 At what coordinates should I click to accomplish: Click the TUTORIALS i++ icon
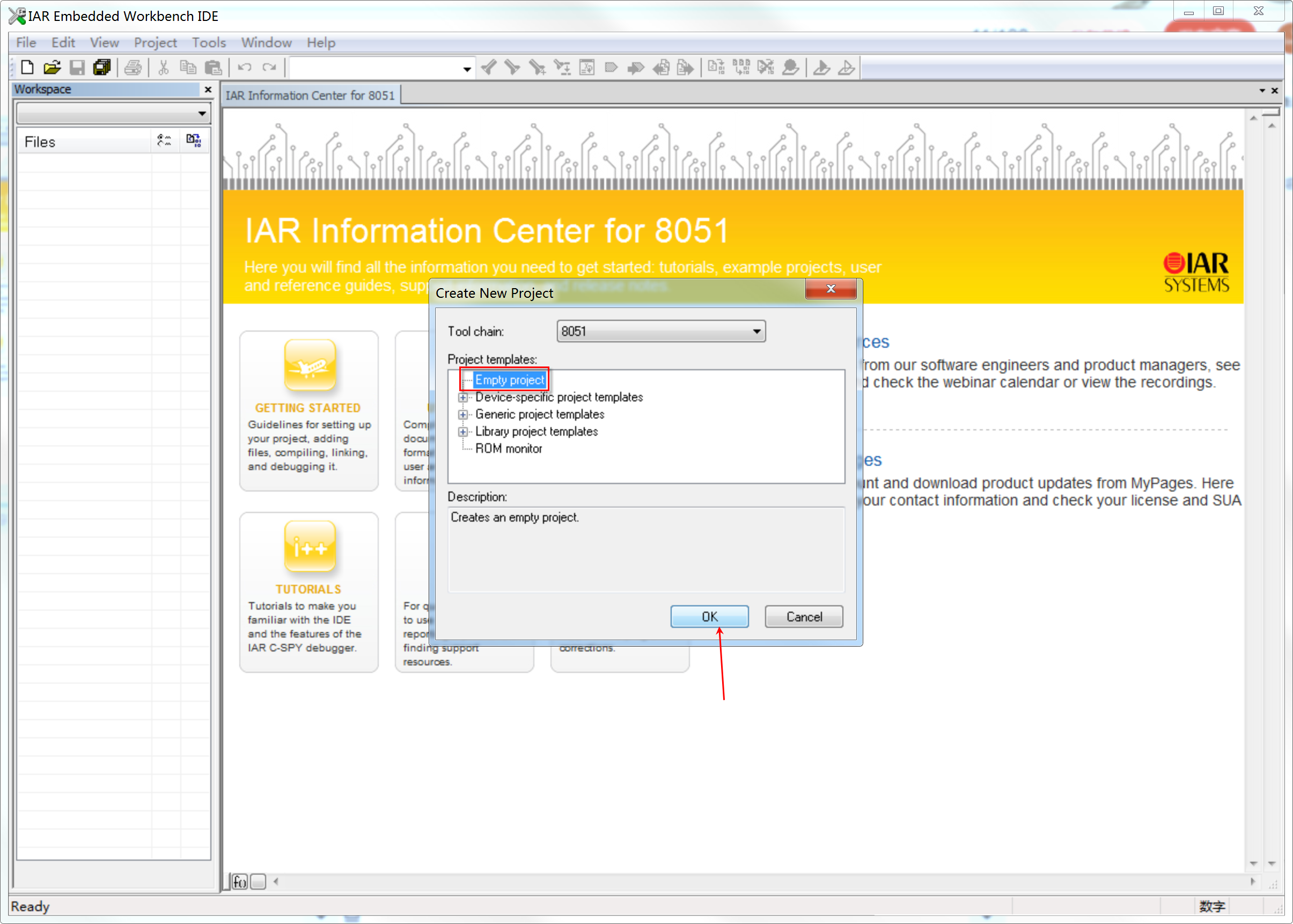[310, 546]
